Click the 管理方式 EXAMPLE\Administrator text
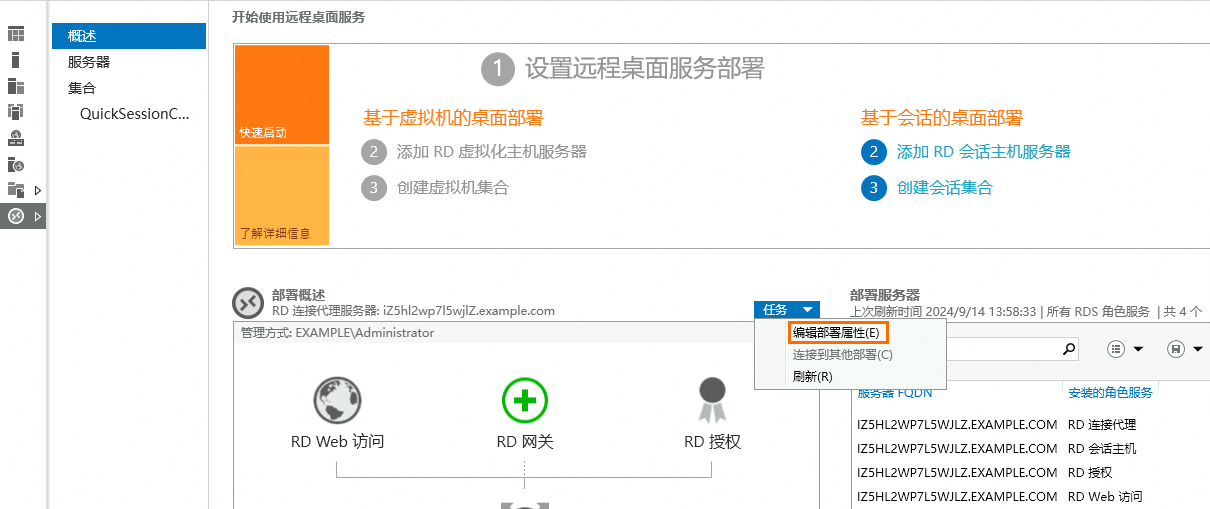This screenshot has width=1210, height=509. (338, 333)
